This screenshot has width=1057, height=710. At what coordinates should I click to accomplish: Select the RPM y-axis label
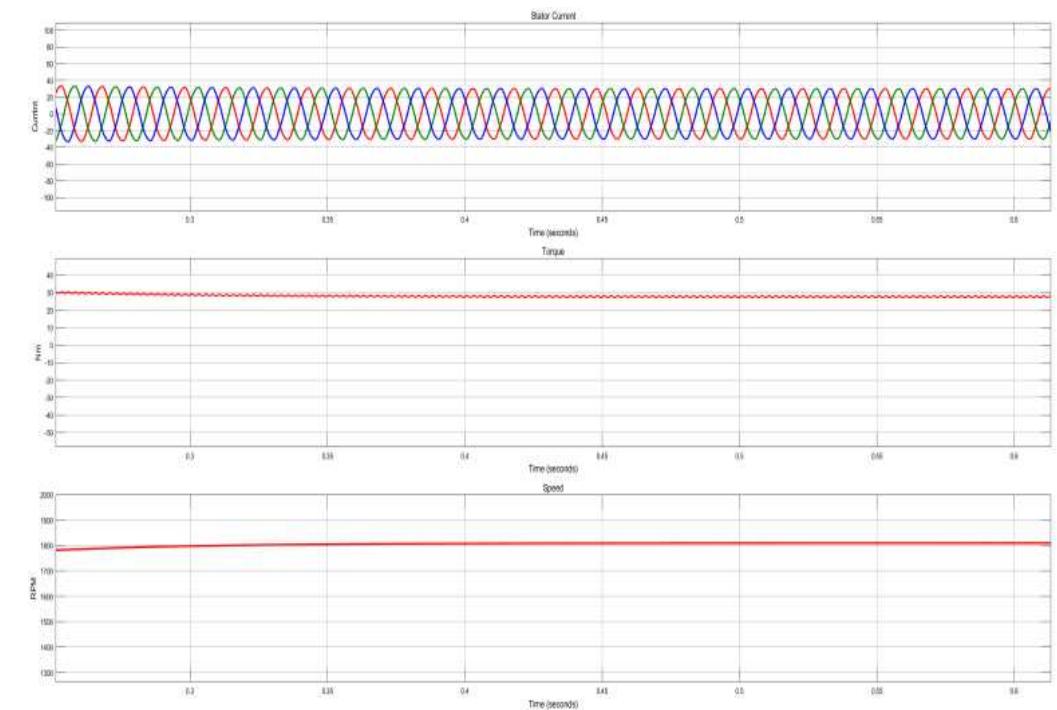32,588
